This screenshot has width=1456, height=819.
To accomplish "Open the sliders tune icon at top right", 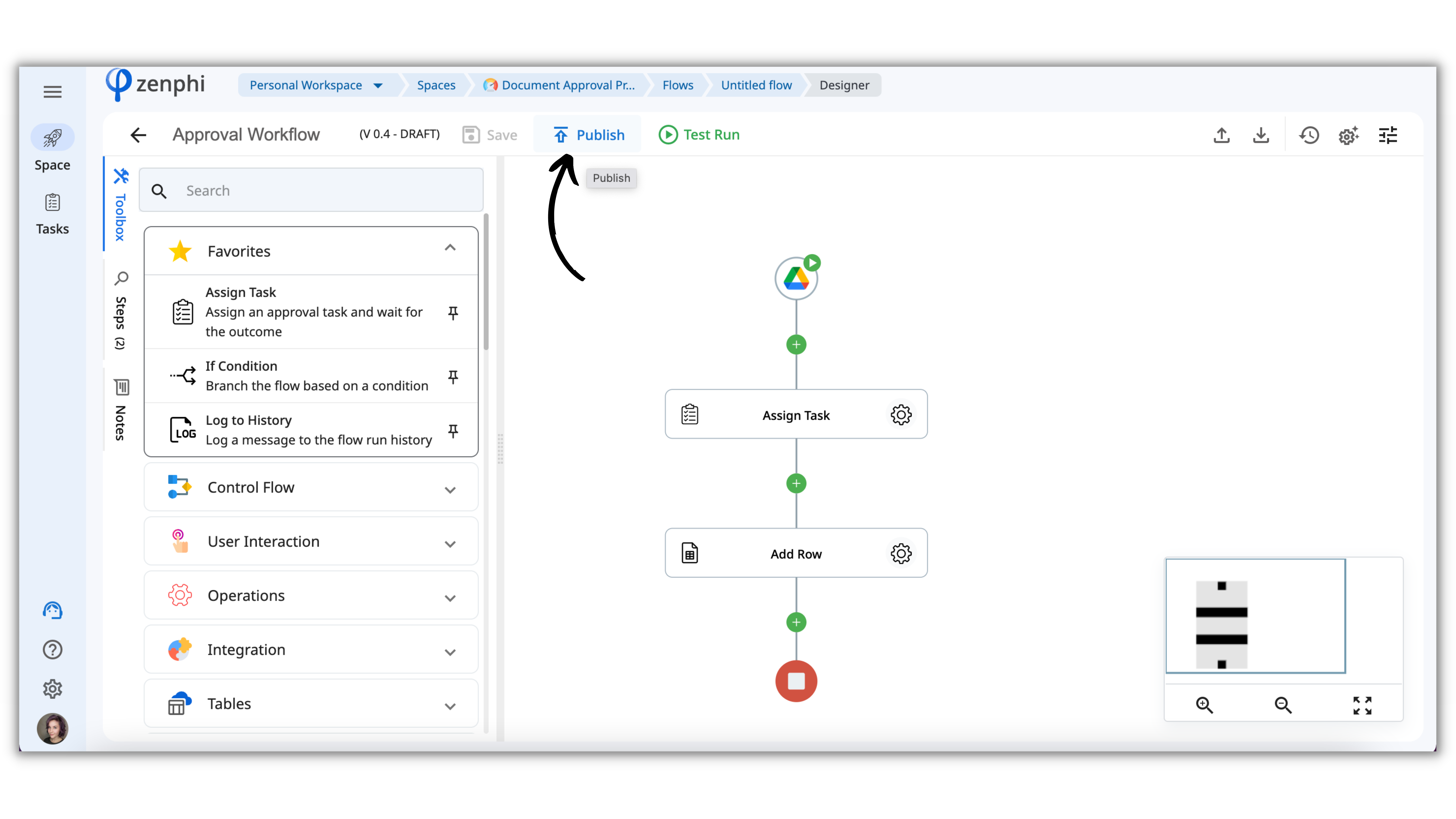I will pos(1388,135).
